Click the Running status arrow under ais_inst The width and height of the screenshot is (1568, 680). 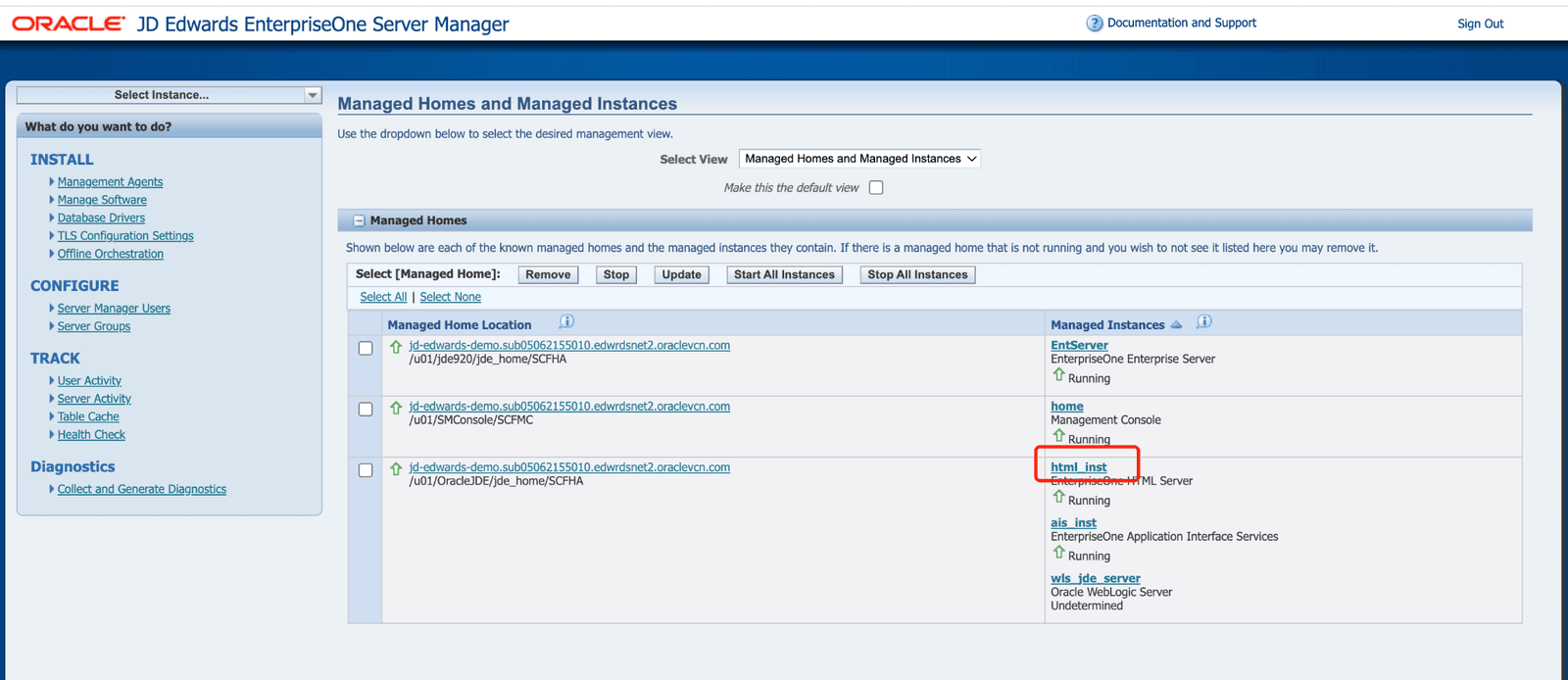point(1058,552)
